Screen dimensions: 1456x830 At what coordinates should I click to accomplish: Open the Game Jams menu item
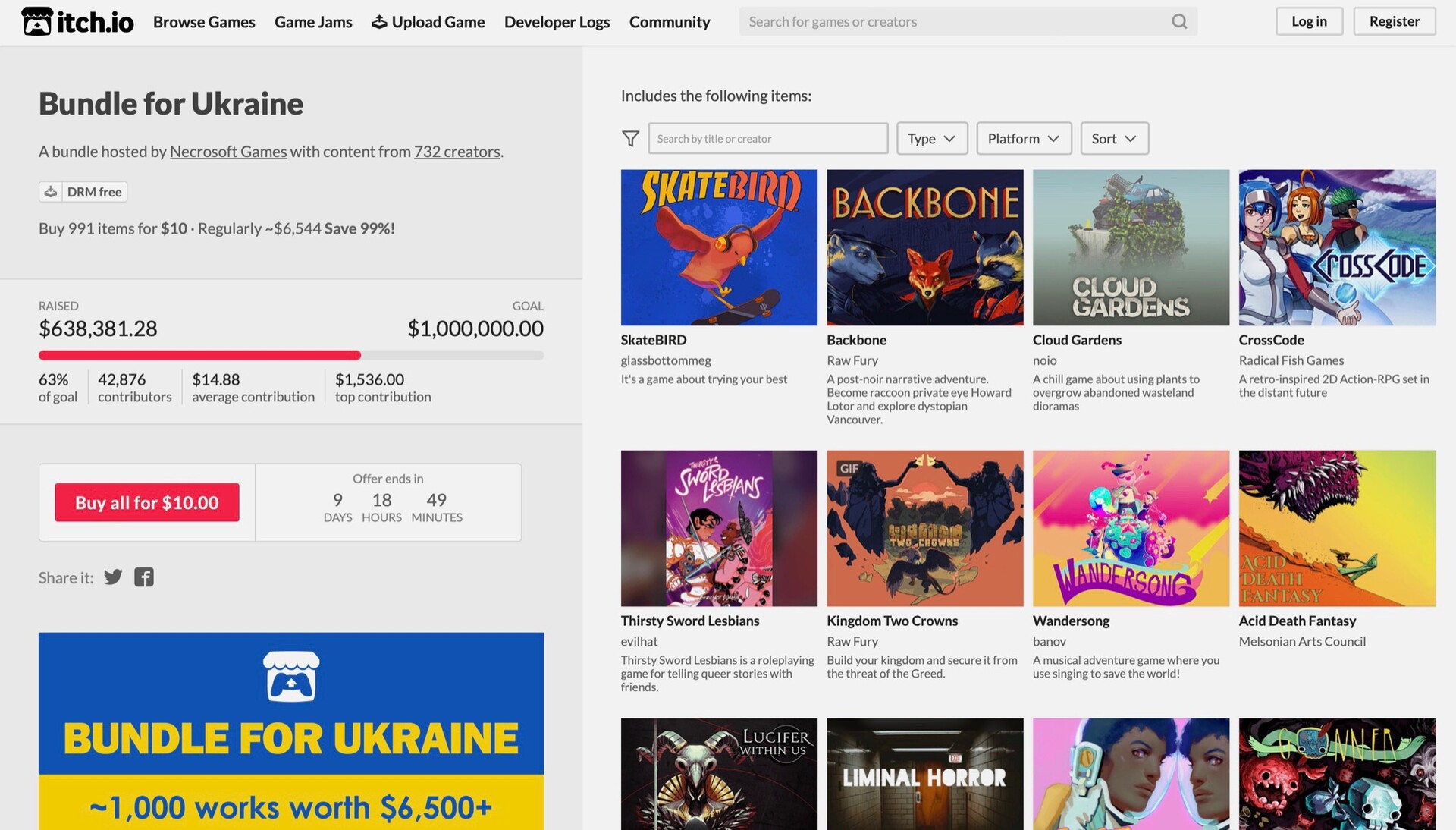[x=313, y=21]
